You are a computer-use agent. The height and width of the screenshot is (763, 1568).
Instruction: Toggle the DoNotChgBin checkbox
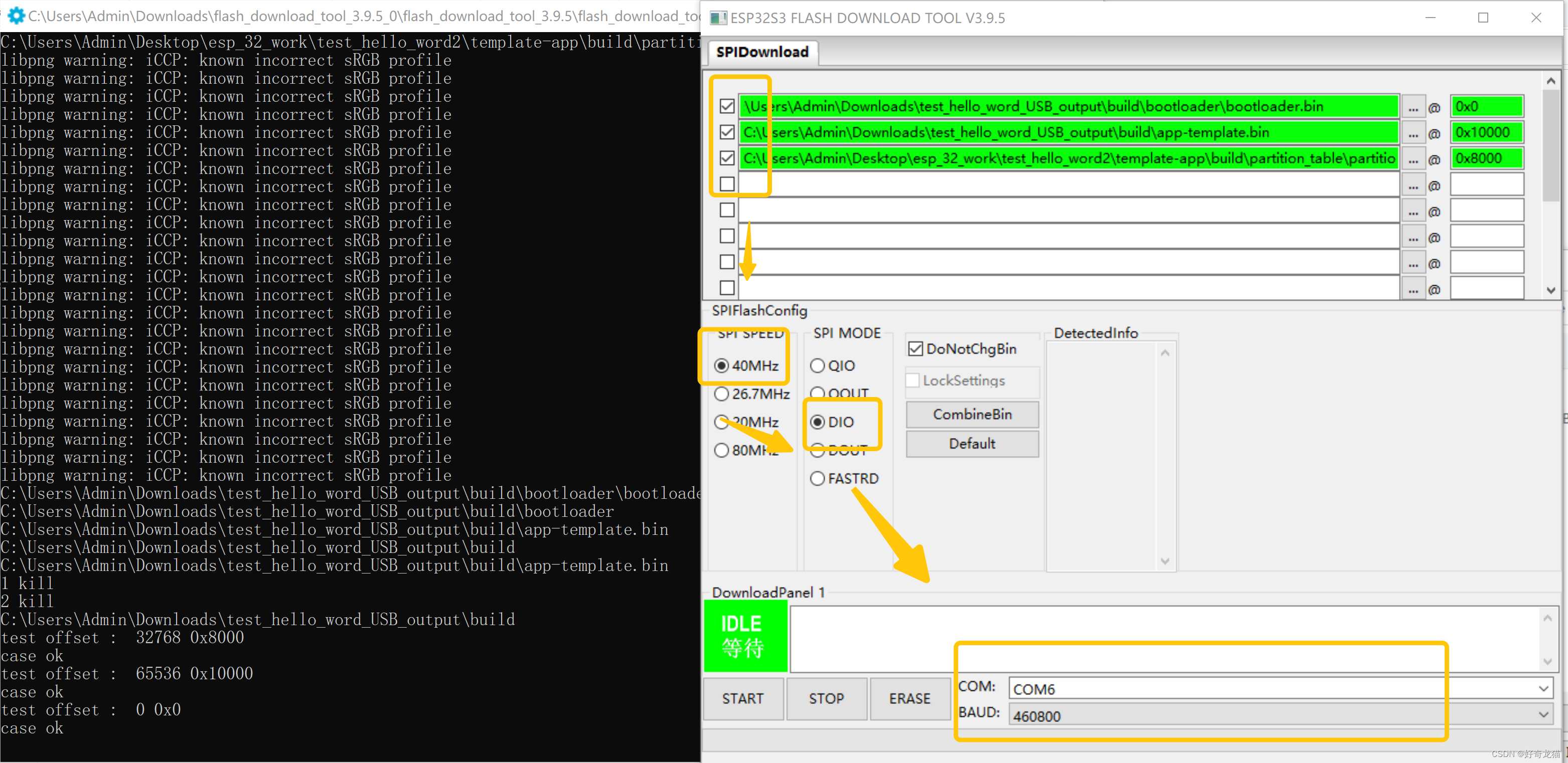pos(915,348)
